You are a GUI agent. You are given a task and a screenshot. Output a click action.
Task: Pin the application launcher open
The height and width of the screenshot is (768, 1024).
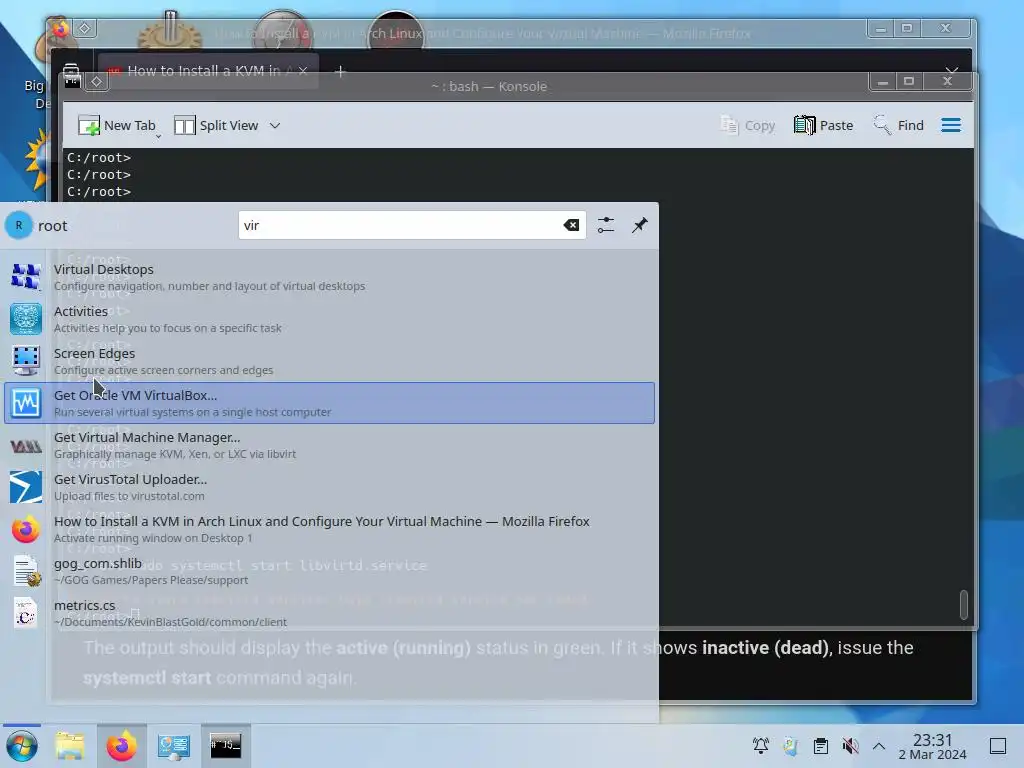tap(640, 225)
